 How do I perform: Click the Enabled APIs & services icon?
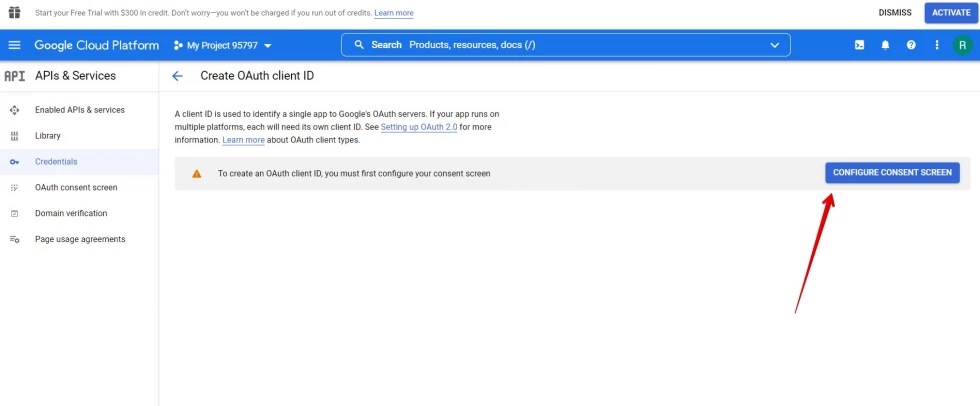tap(14, 110)
